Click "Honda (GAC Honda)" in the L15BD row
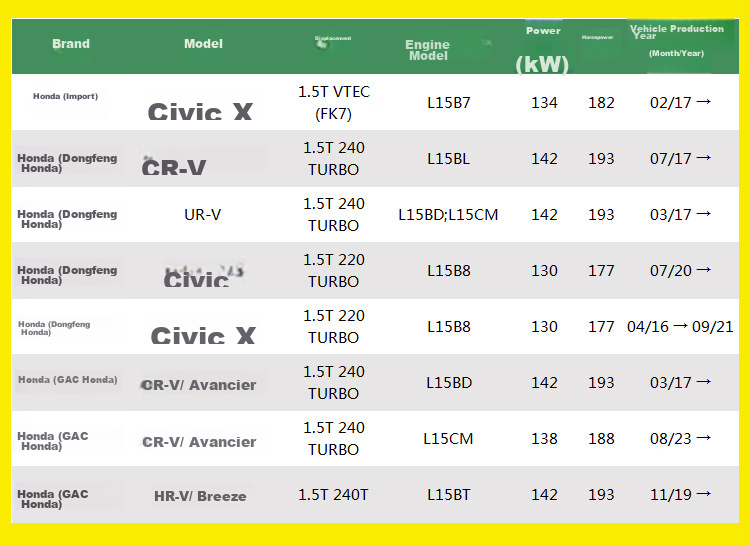Viewport: 750px width, 546px height. coord(67,380)
